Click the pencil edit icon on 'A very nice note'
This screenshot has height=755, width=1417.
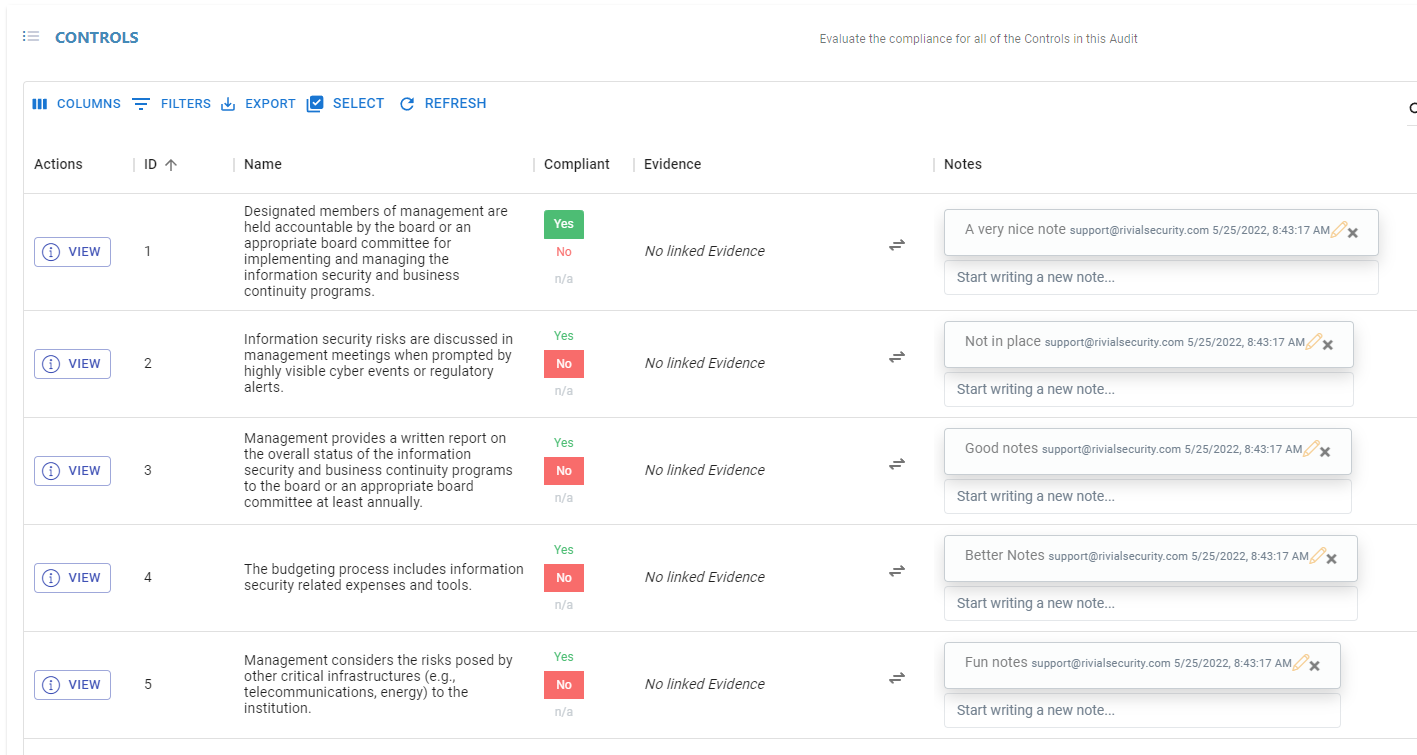click(x=1339, y=230)
